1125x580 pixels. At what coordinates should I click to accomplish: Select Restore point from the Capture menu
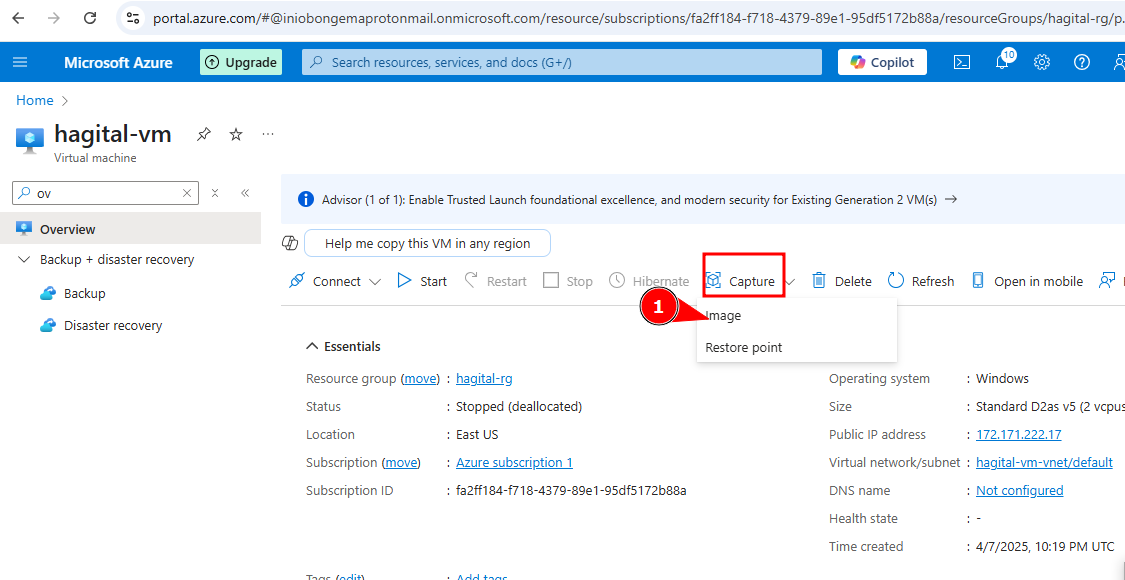click(x=796, y=347)
